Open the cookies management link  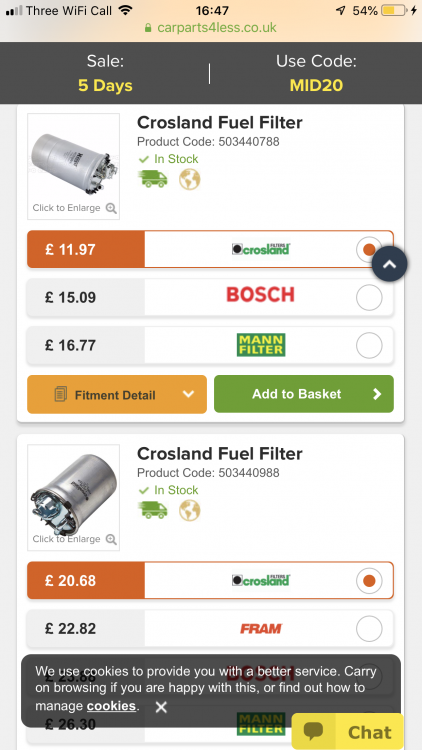[x=111, y=706]
